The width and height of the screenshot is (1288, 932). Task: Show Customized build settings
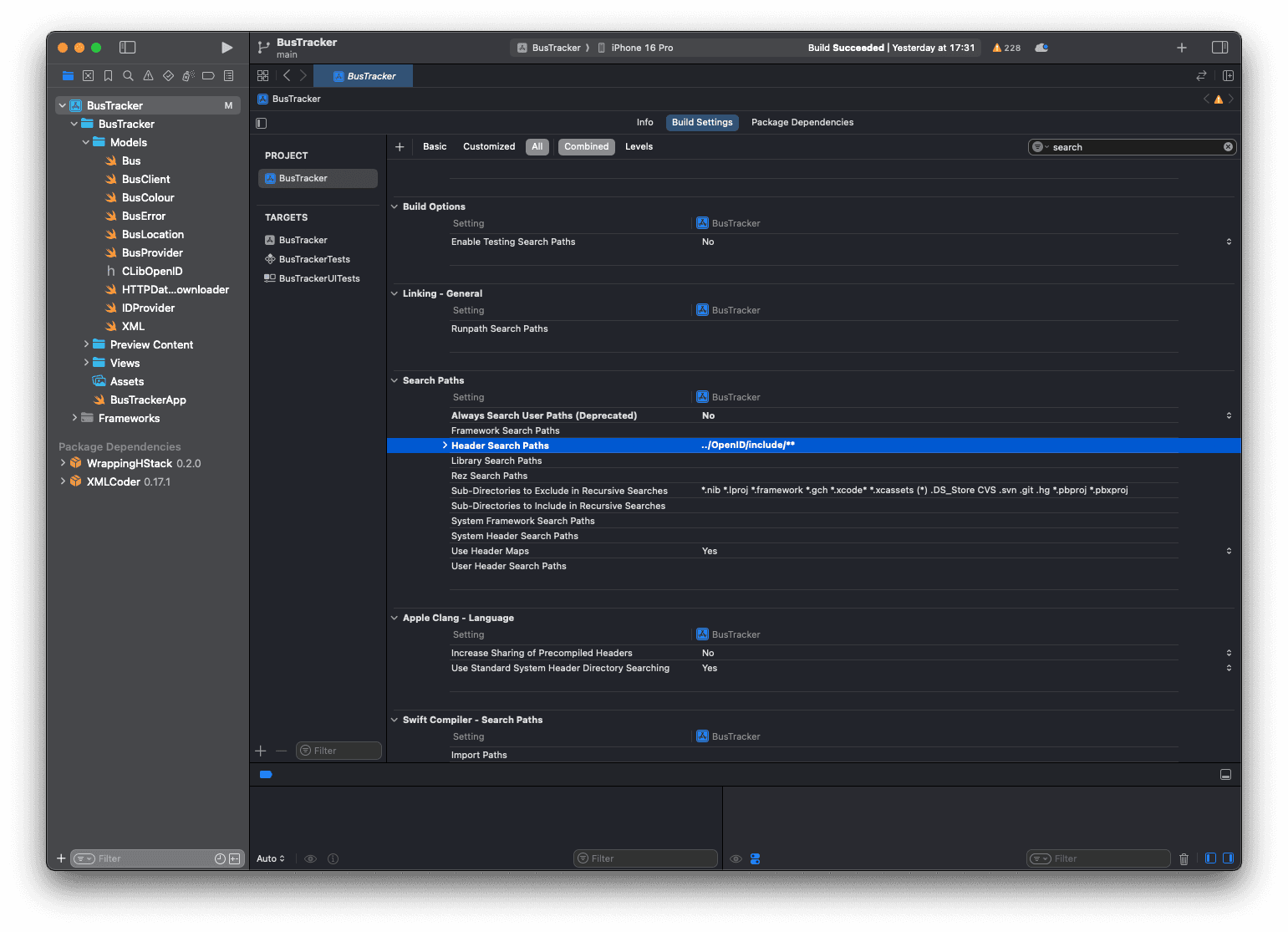pyautogui.click(x=489, y=146)
